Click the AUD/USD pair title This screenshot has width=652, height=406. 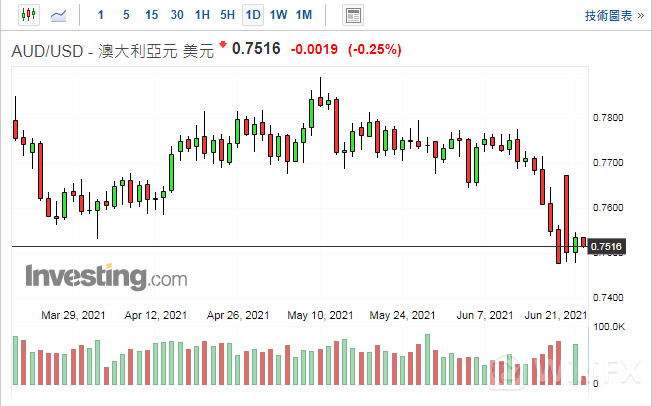tap(47, 51)
